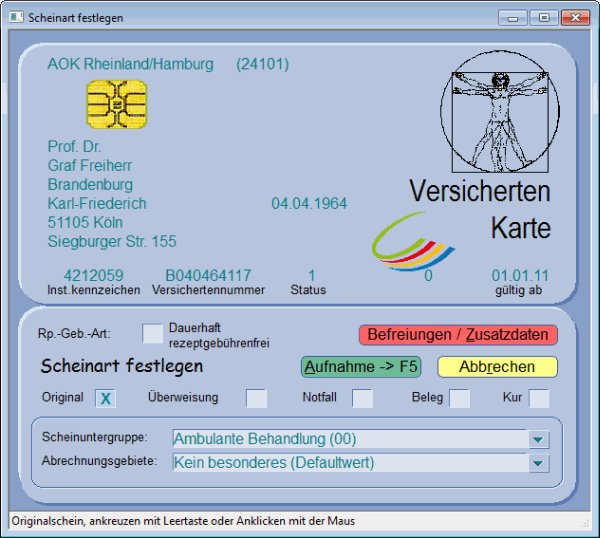The image size is (600, 538).
Task: Click the Versichertennummer label
Action: (x=208, y=290)
